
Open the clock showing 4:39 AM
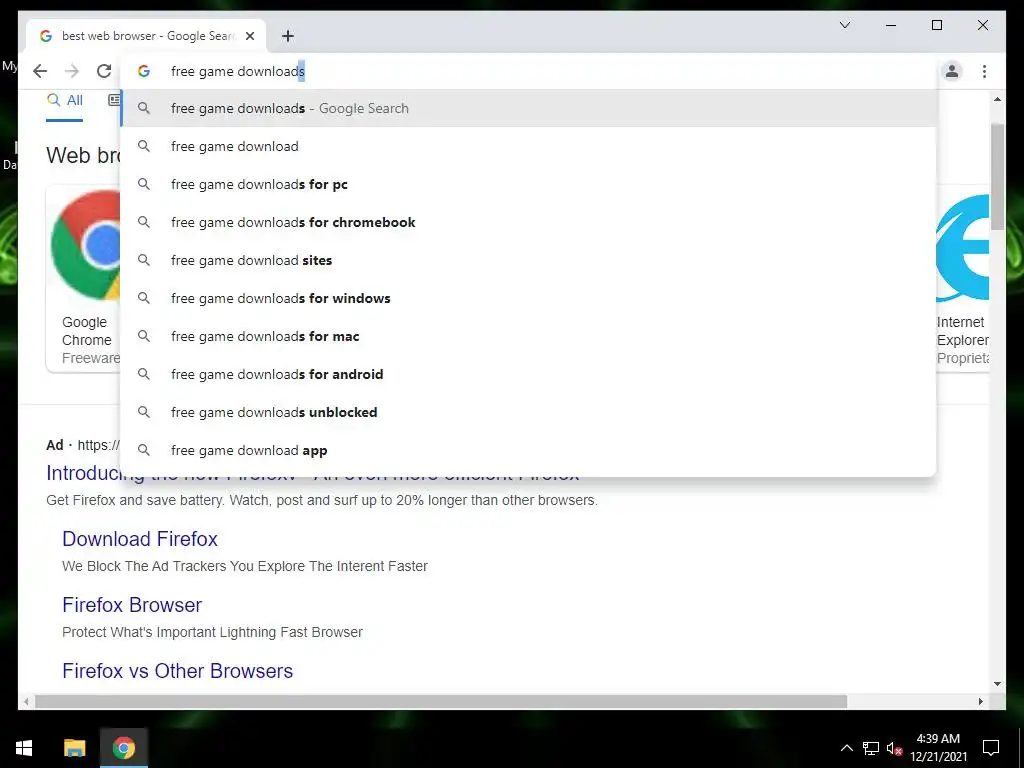[x=938, y=748]
